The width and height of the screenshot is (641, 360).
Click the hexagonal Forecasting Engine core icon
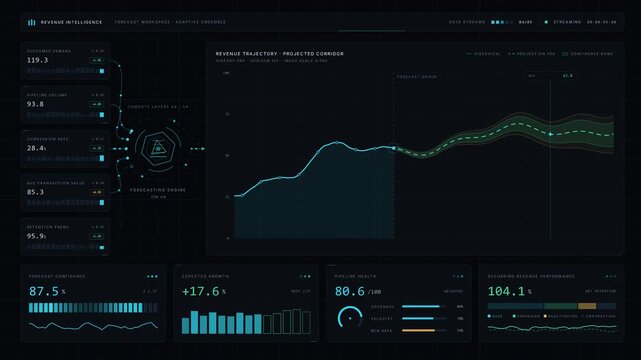click(158, 148)
